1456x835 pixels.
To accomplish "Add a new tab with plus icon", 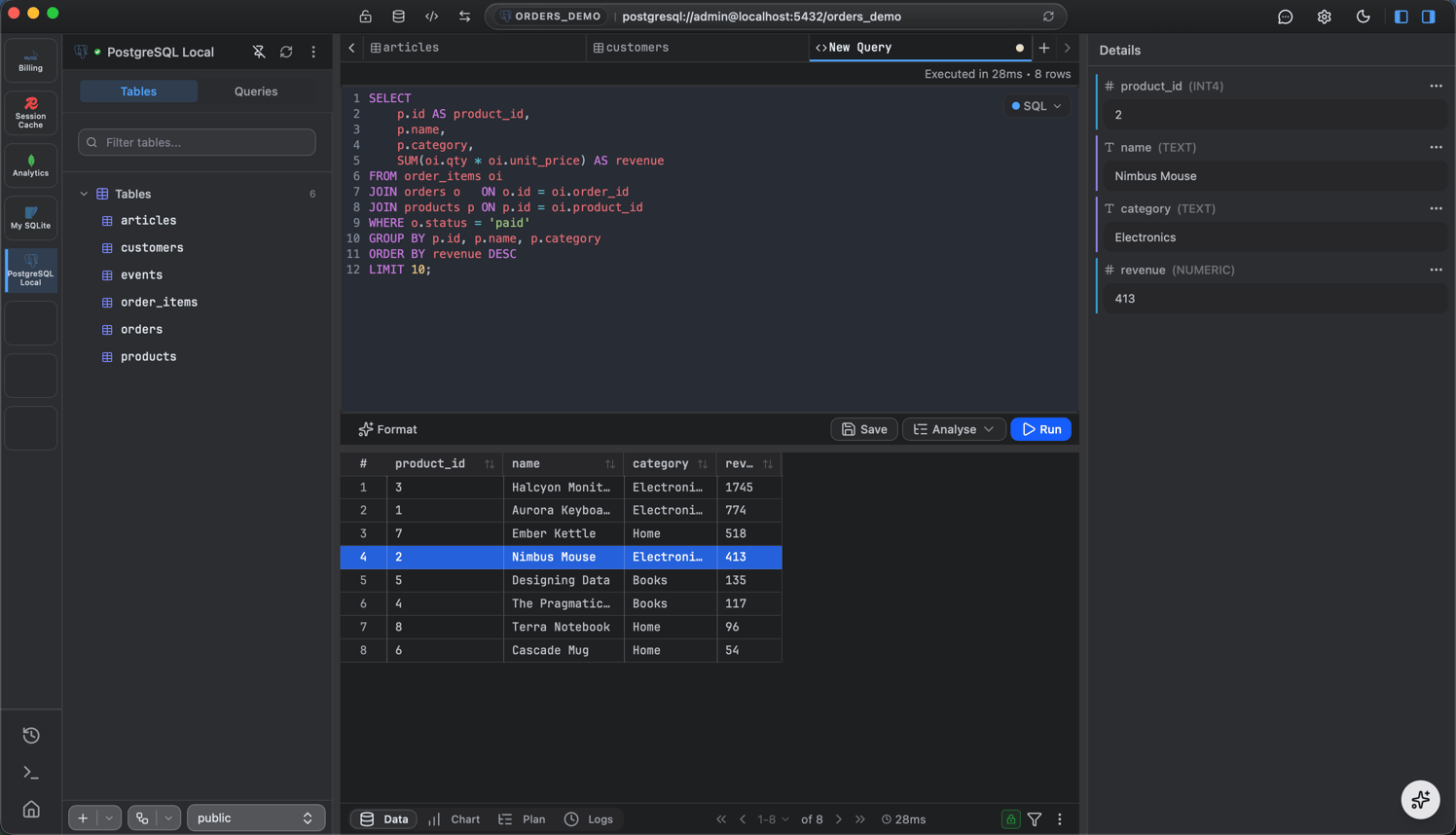I will tap(1044, 48).
